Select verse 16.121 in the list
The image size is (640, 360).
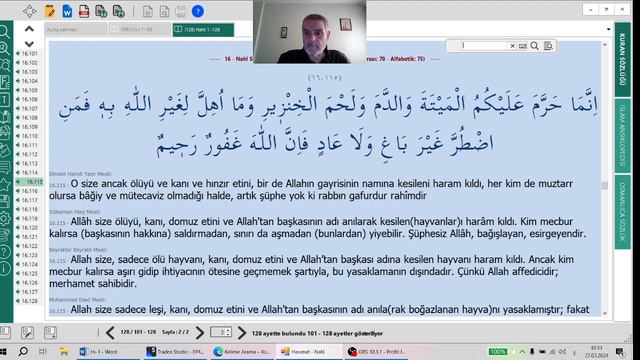[x=29, y=237]
